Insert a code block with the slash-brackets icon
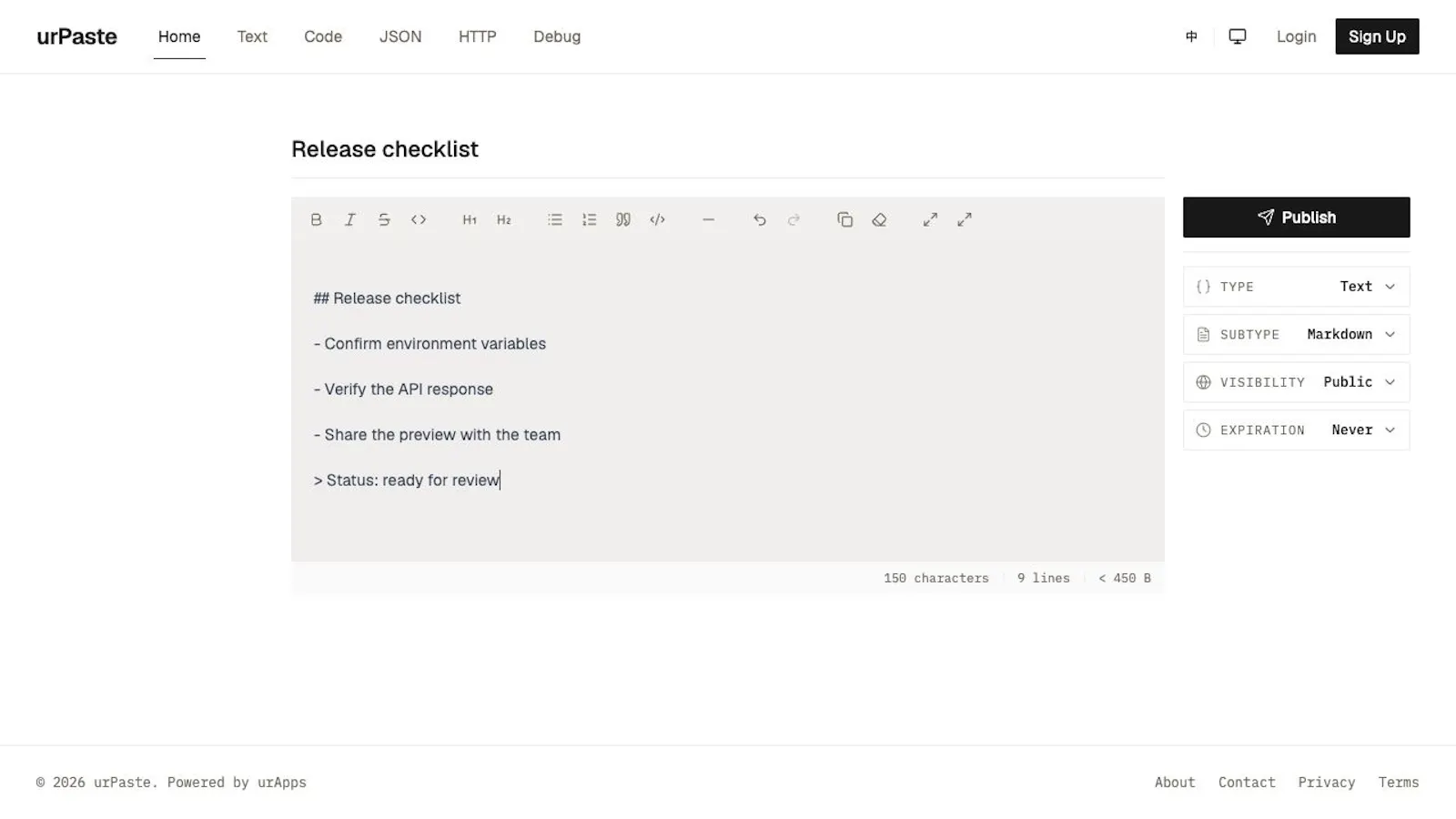1456x819 pixels. pyautogui.click(x=658, y=219)
